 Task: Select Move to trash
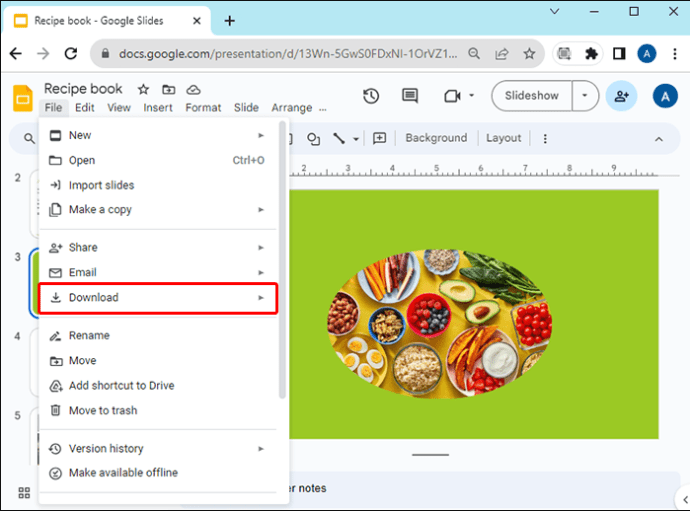(x=157, y=410)
